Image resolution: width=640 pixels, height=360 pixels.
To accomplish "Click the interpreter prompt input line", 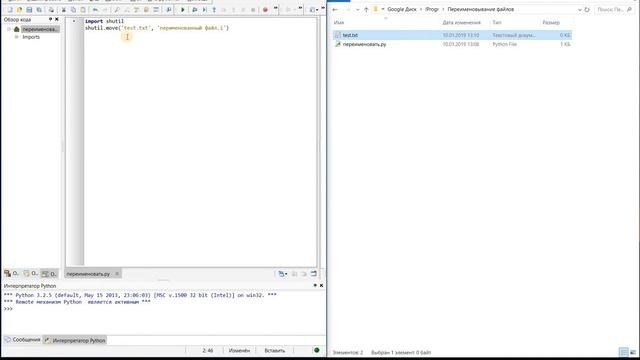I will (163, 309).
